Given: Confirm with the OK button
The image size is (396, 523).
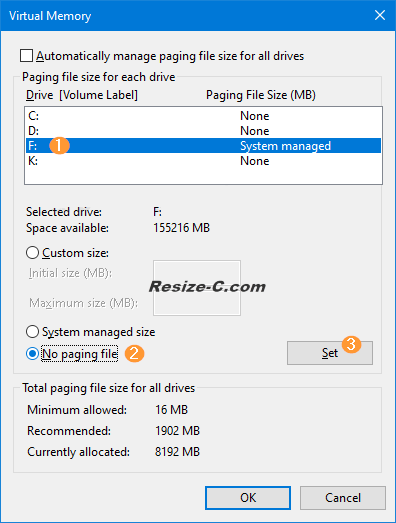Looking at the screenshot, I should 248,498.
